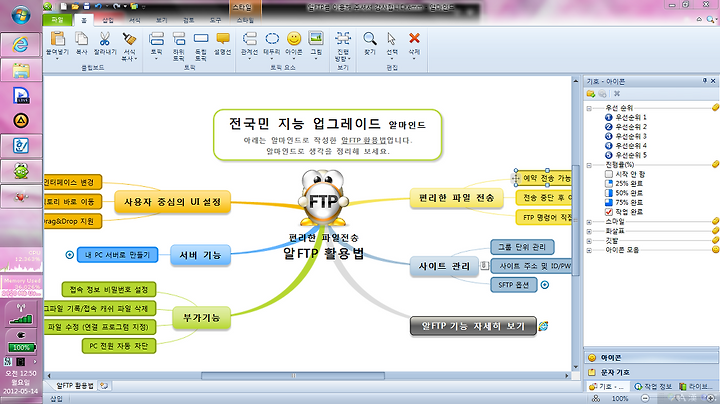Select the 서식 복사 format painter brush

(129, 39)
